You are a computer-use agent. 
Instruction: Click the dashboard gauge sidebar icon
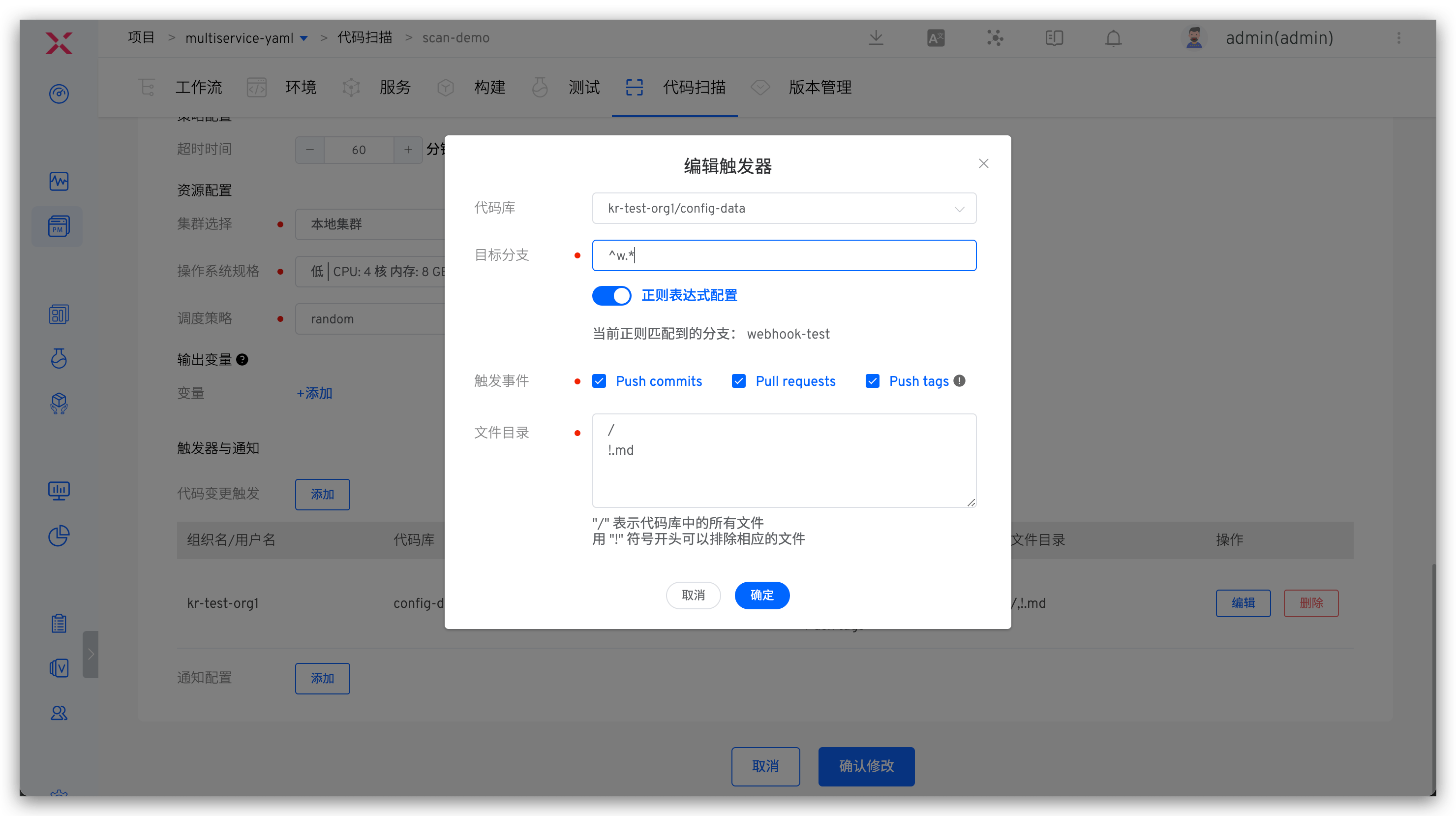pos(58,94)
